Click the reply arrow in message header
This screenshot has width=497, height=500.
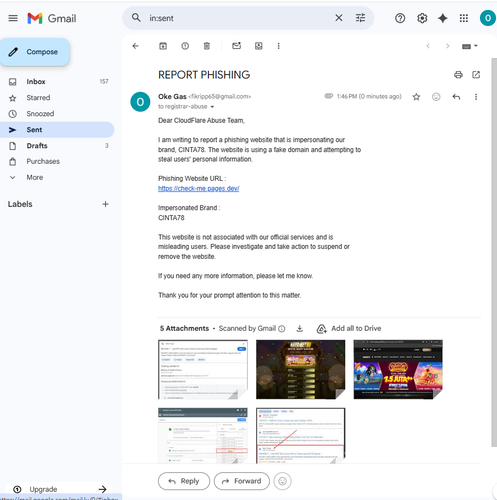click(x=456, y=97)
